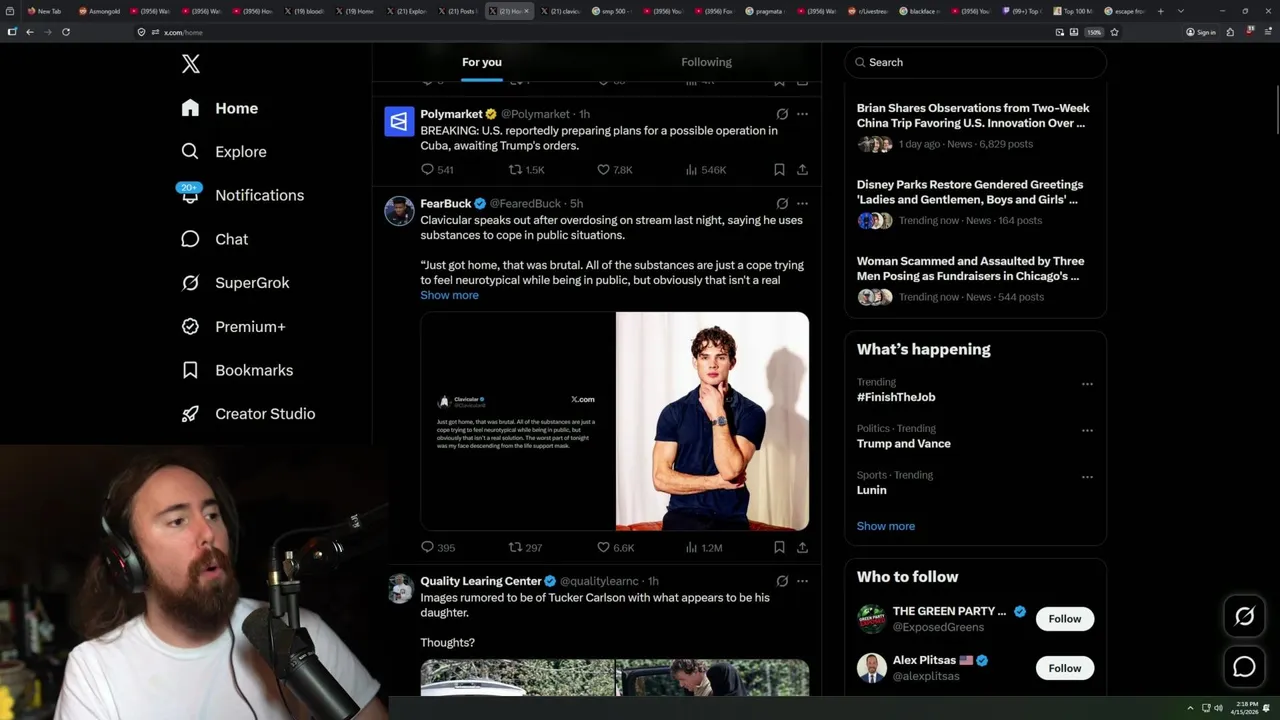Open Explore search page
The image size is (1280, 720).
223,152
